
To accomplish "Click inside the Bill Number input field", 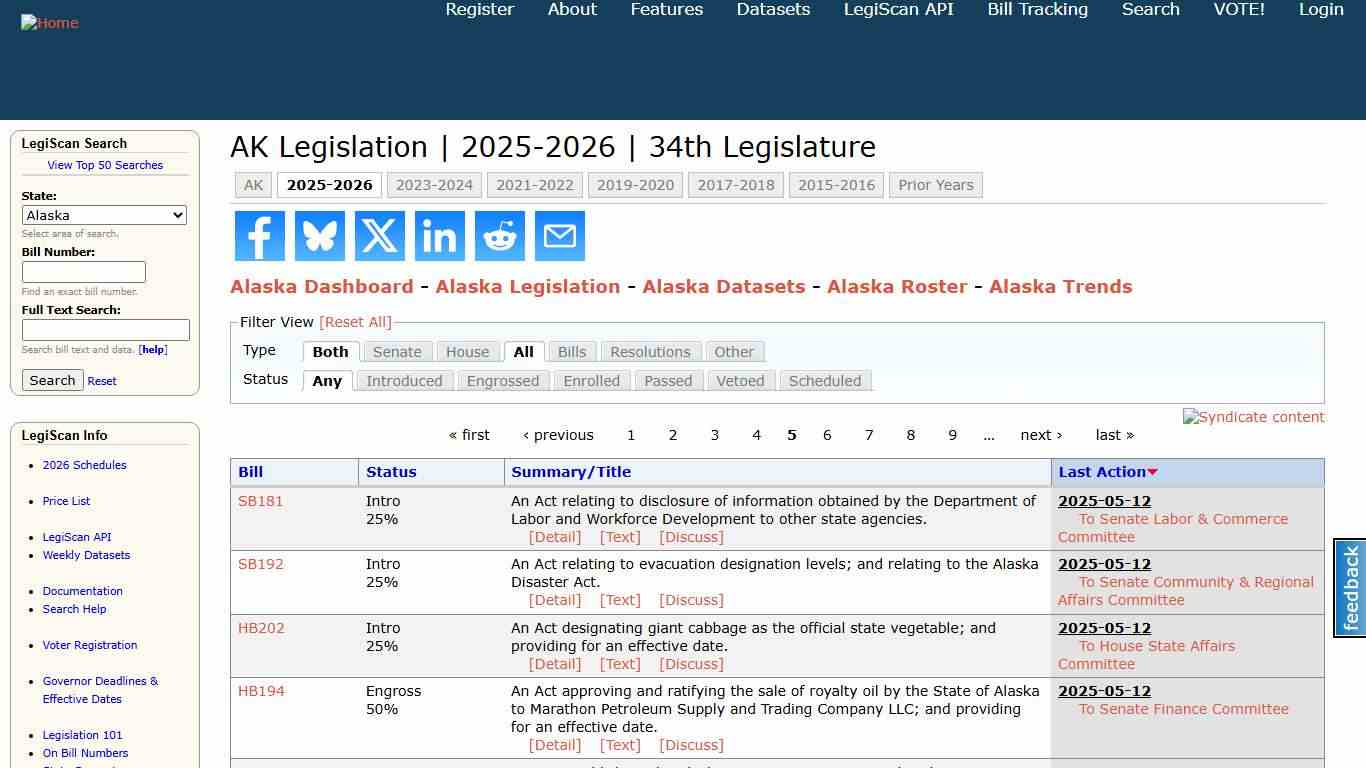I will click(x=84, y=271).
